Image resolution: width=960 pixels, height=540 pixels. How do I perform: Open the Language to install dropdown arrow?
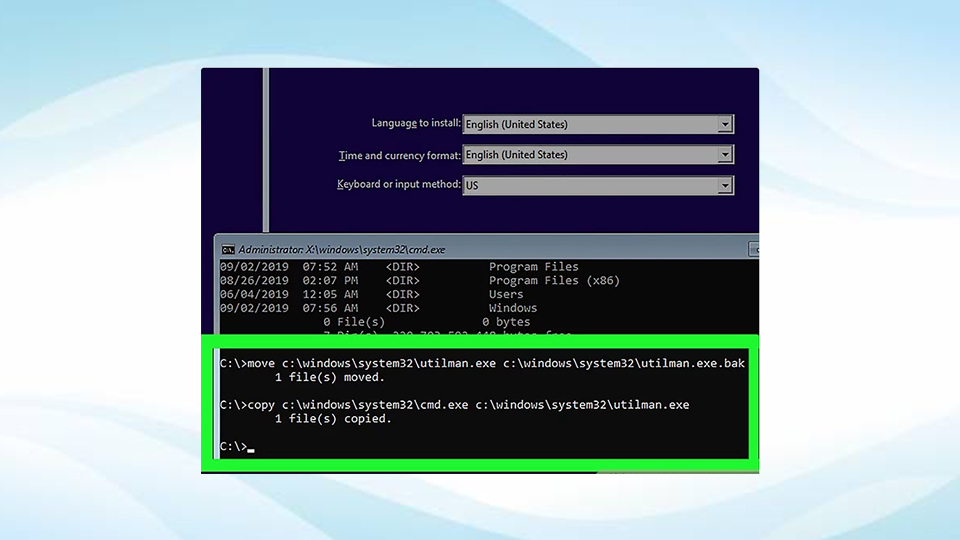click(725, 125)
